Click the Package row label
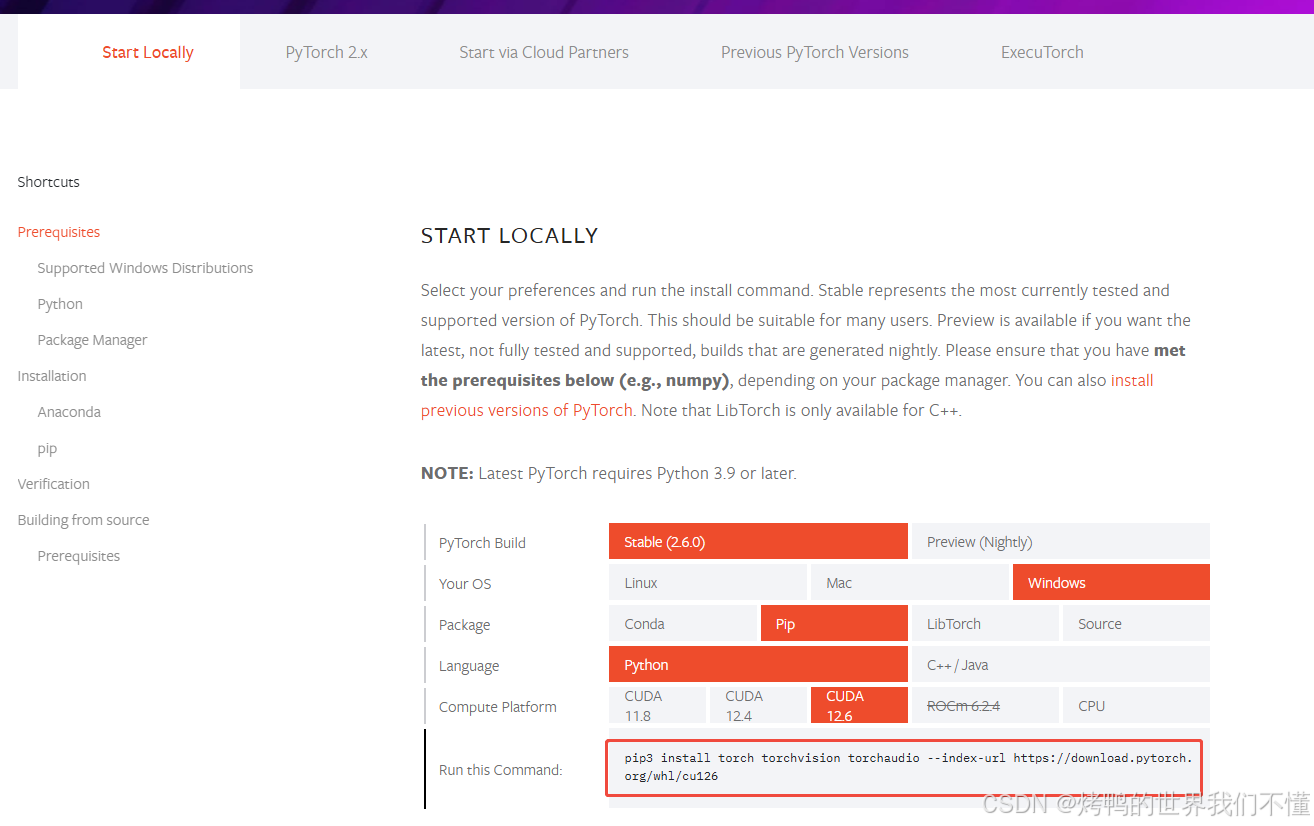Viewport: 1314px width, 826px height. [464, 625]
